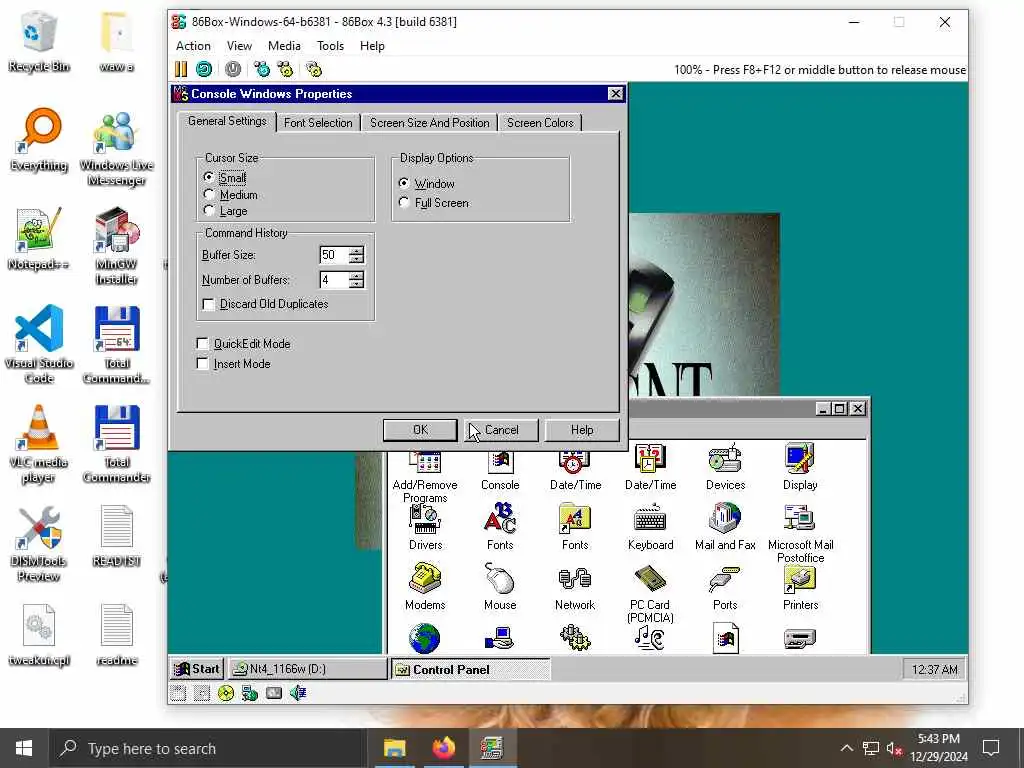The width and height of the screenshot is (1024, 768).
Task: Open the Display icon in Control Panel
Action: tap(800, 468)
